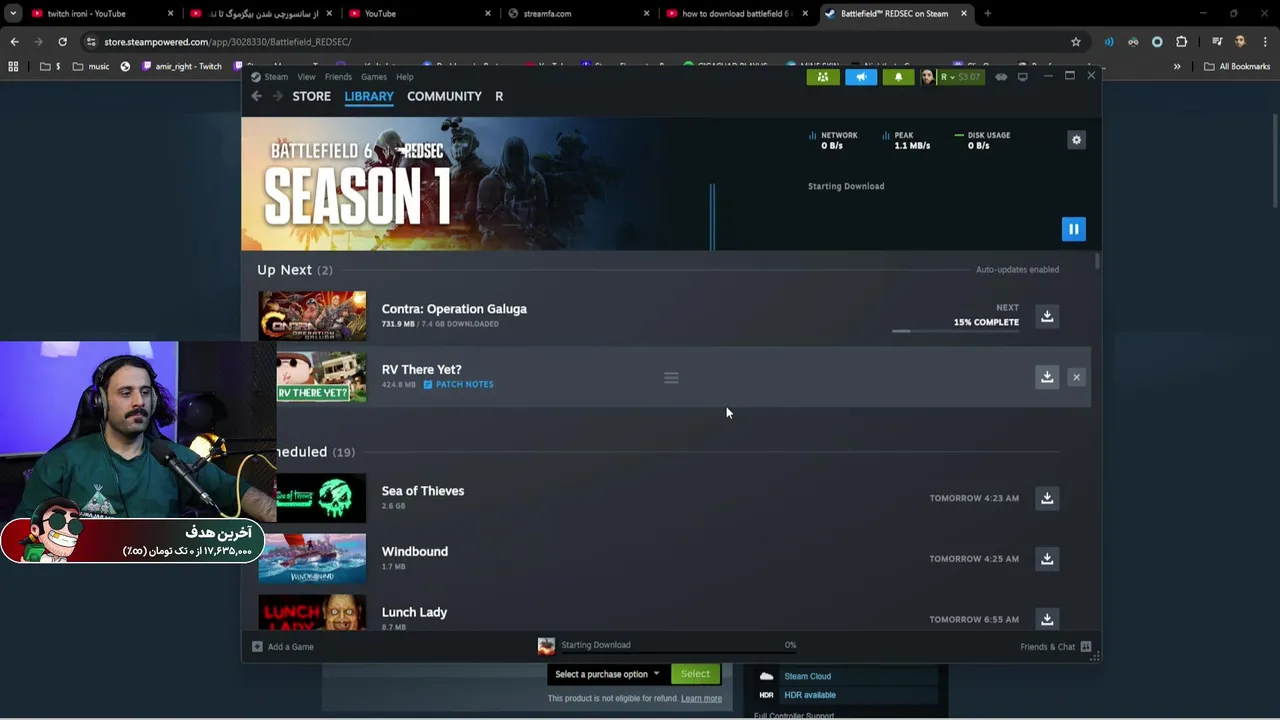1280x720 pixels.
Task: Open the Games menu in Steam
Action: (374, 77)
